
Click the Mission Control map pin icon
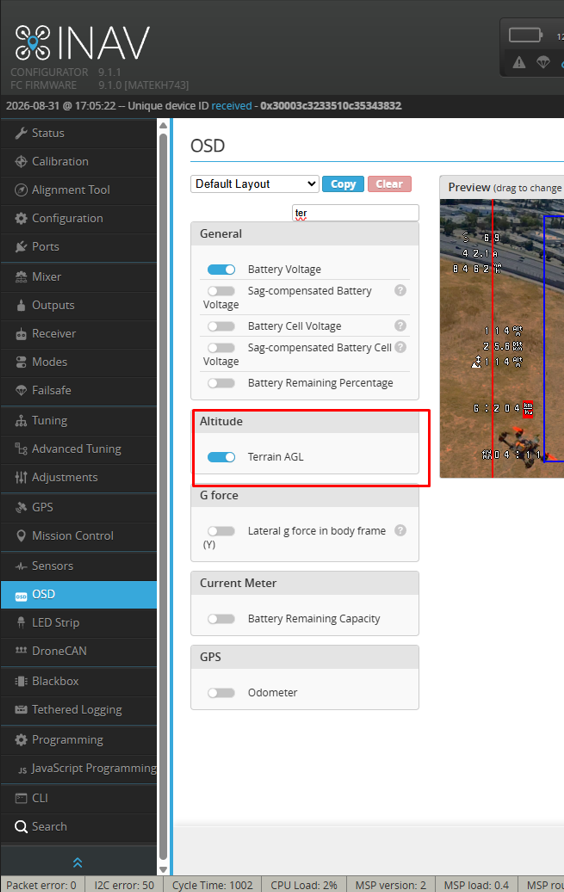[x=21, y=536]
